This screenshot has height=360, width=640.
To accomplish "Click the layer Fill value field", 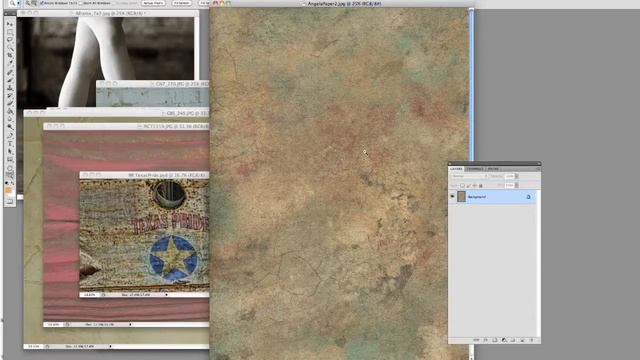I will click(509, 185).
